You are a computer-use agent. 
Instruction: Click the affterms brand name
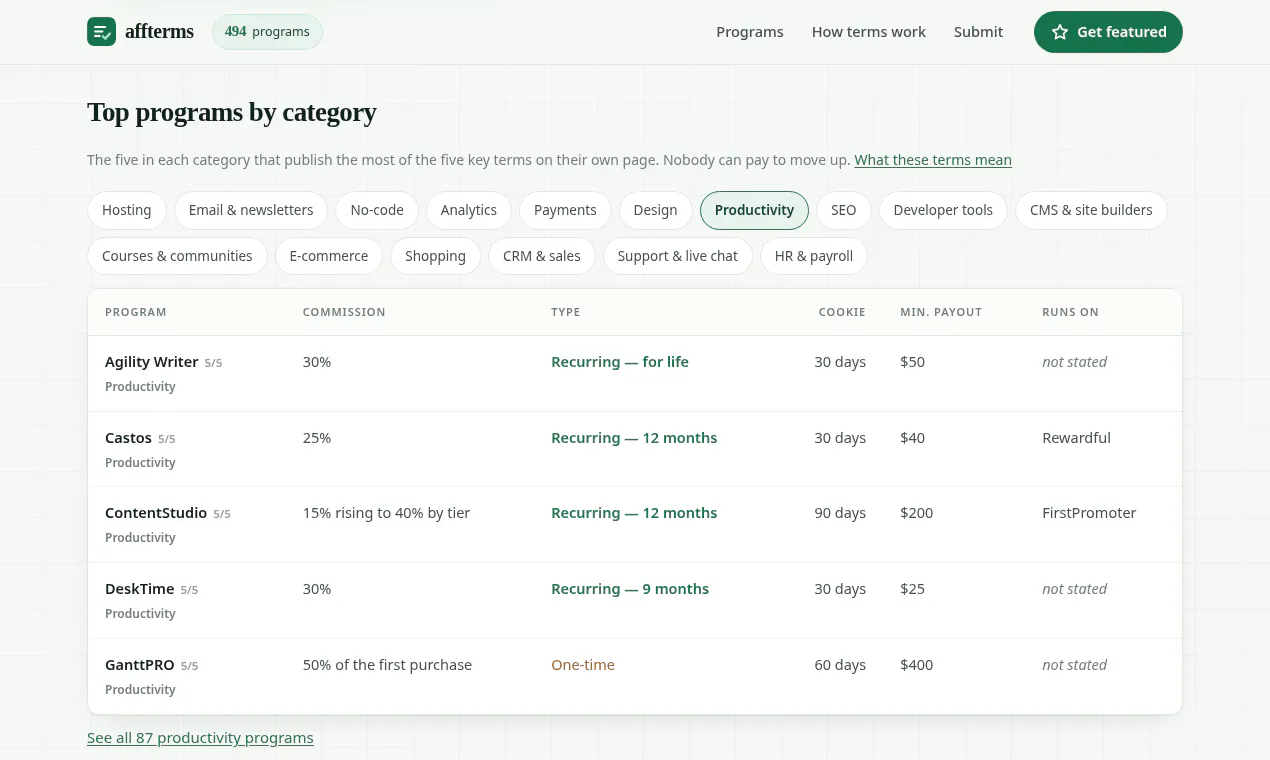click(161, 32)
